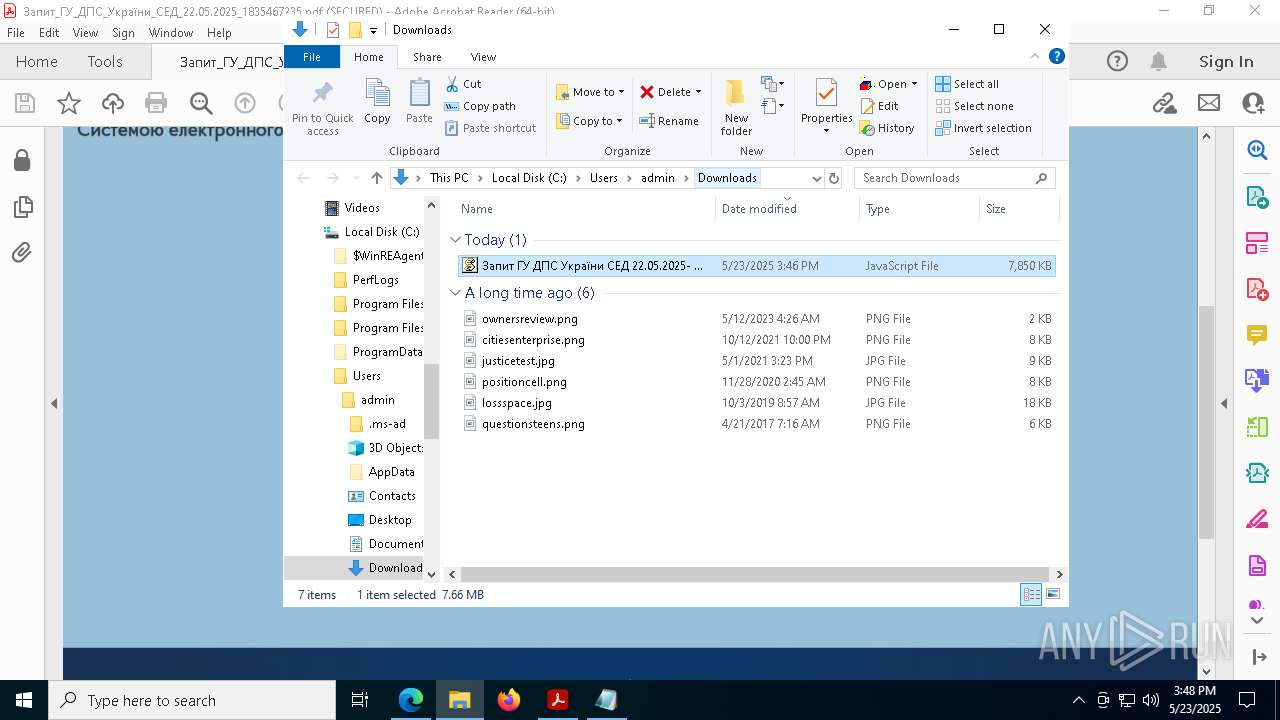Select Program Data folder in tree
Viewport: 1280px width, 720px height.
point(387,352)
